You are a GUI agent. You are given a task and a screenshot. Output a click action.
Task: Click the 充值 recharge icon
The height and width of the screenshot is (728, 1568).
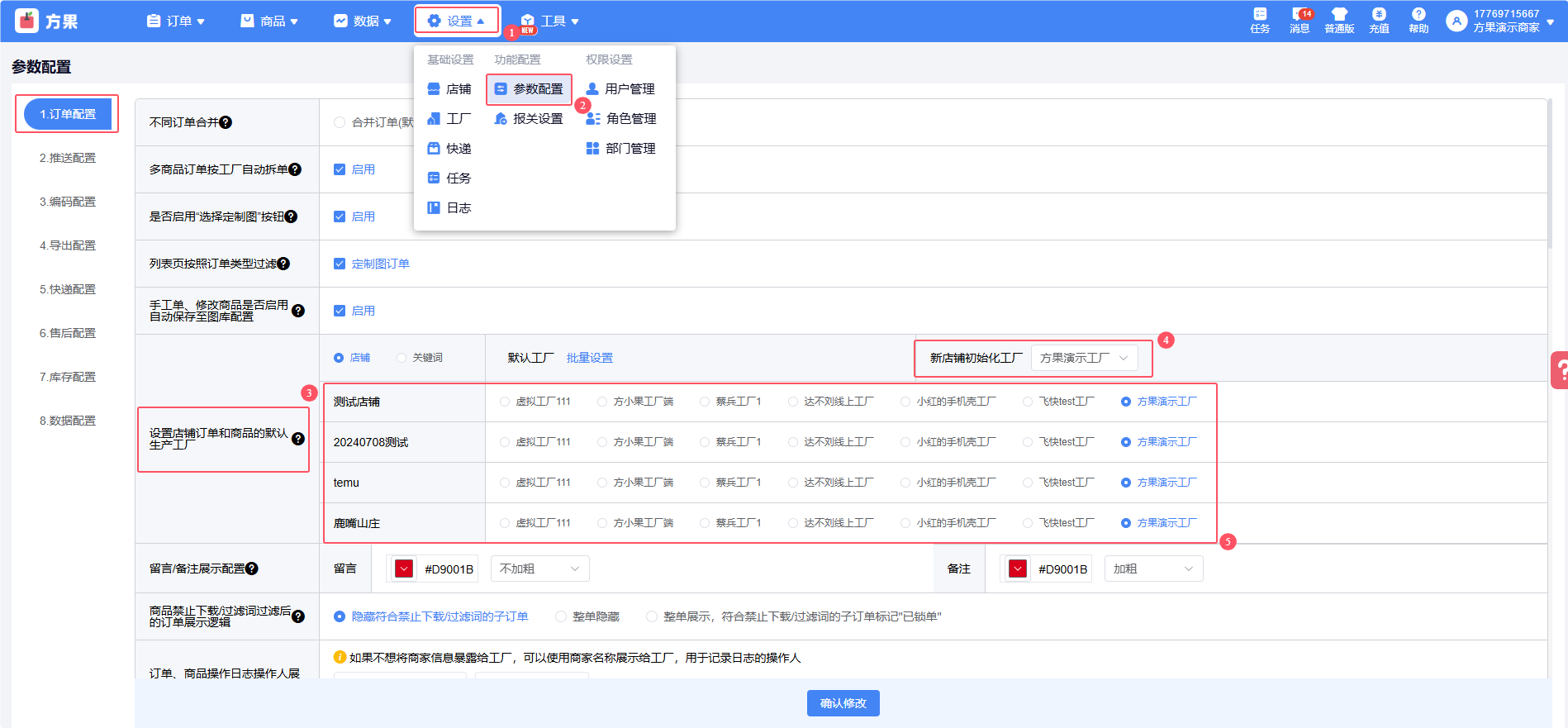(x=1379, y=20)
